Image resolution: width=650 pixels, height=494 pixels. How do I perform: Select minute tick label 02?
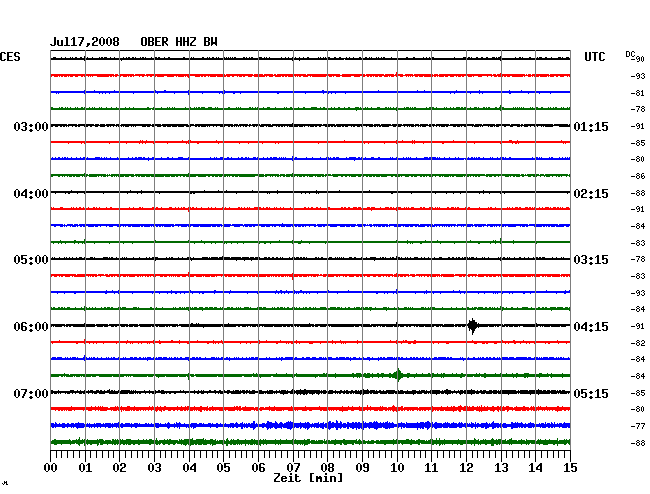(119, 468)
